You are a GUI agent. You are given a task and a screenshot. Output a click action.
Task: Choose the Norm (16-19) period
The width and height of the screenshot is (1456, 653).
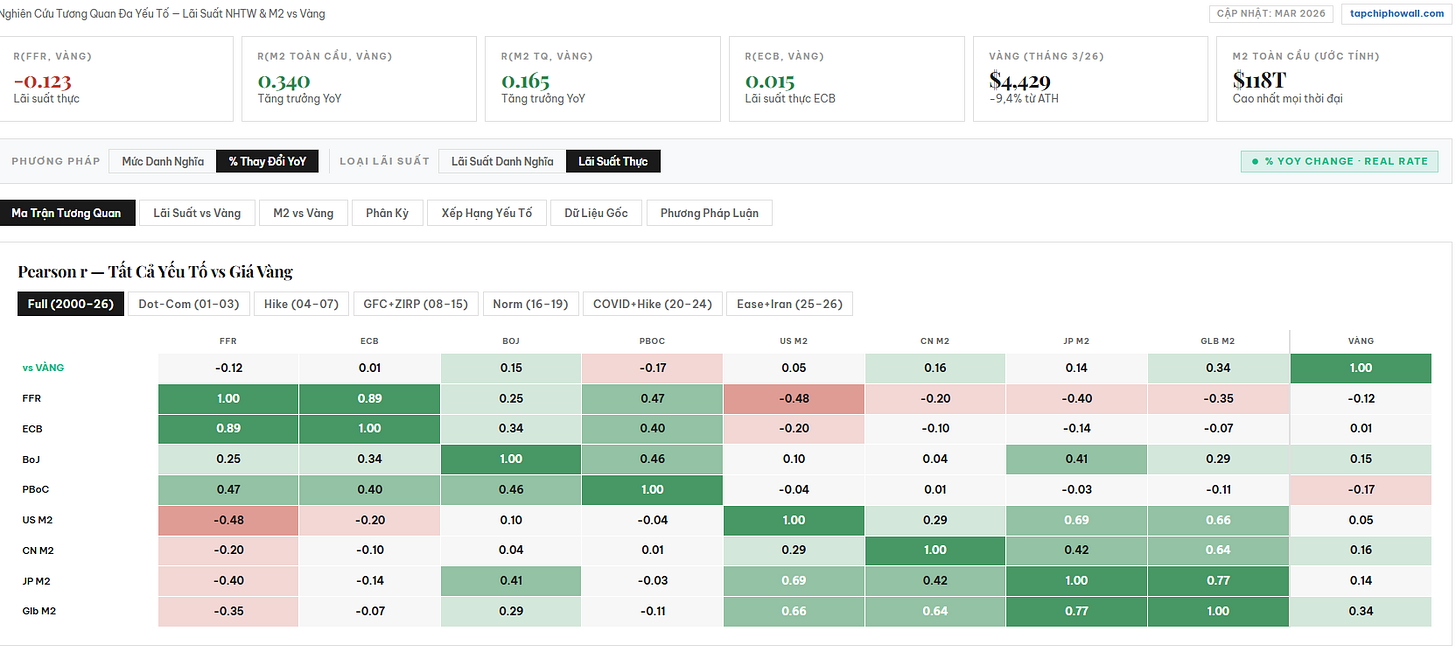530,304
